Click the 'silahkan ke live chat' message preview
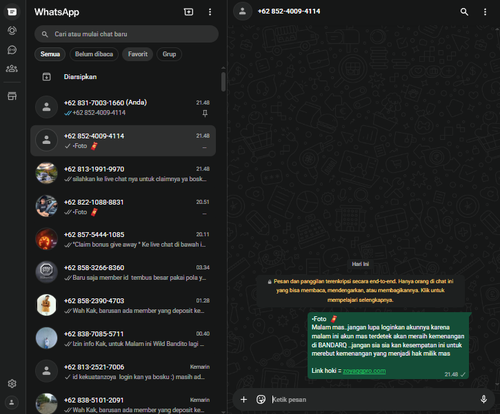 [139, 179]
